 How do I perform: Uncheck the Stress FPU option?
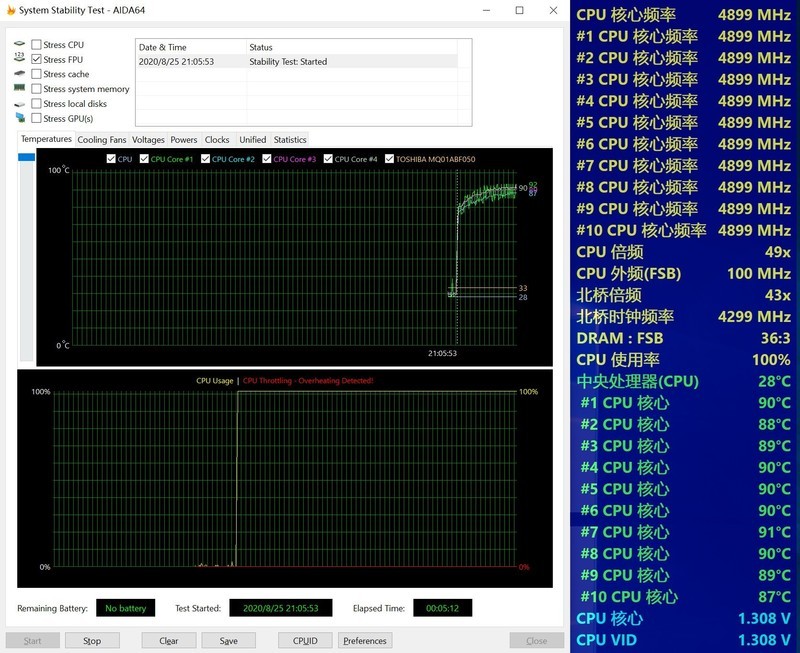pyautogui.click(x=37, y=60)
